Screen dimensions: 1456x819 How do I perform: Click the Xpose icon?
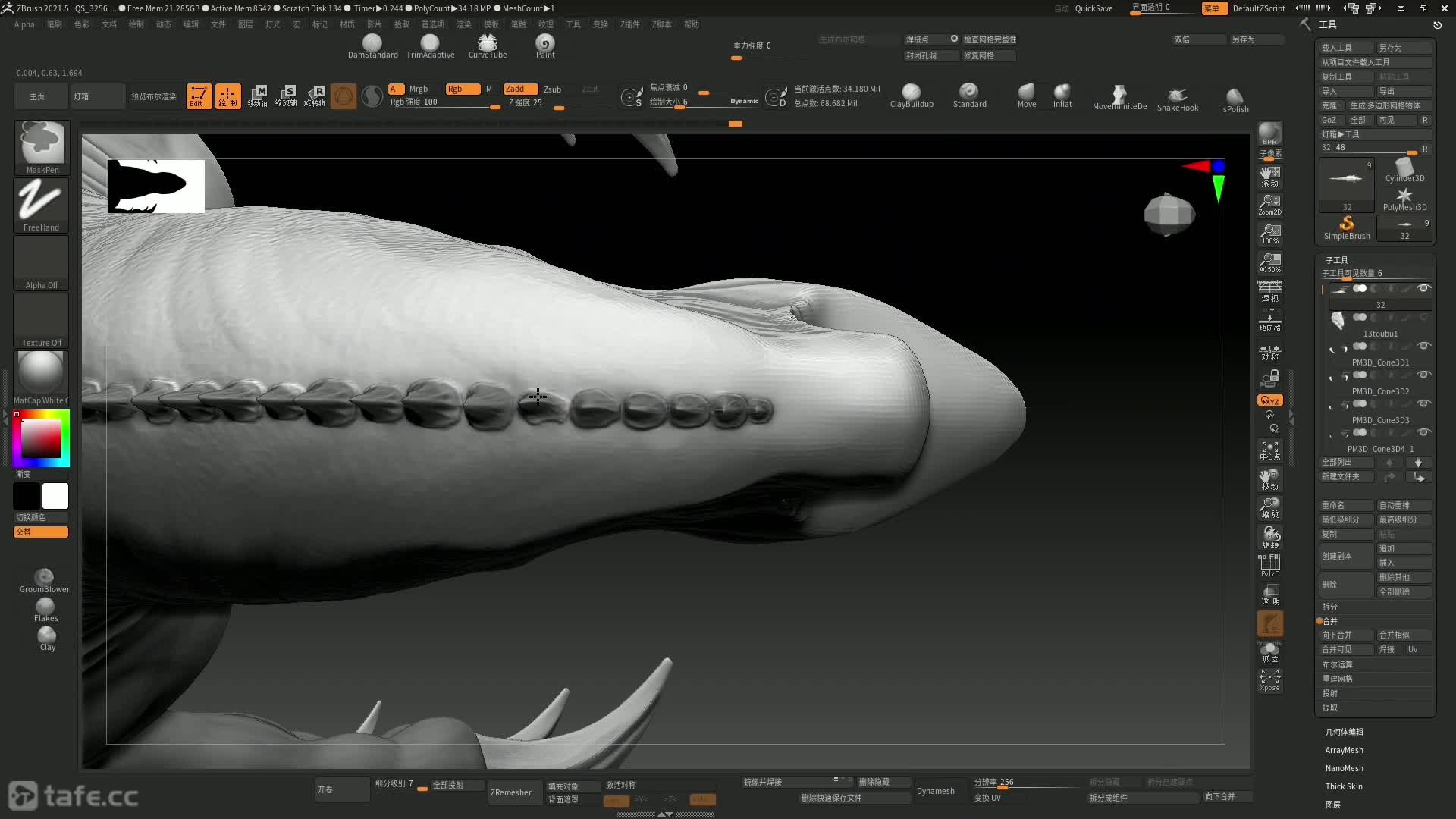[x=1269, y=679]
